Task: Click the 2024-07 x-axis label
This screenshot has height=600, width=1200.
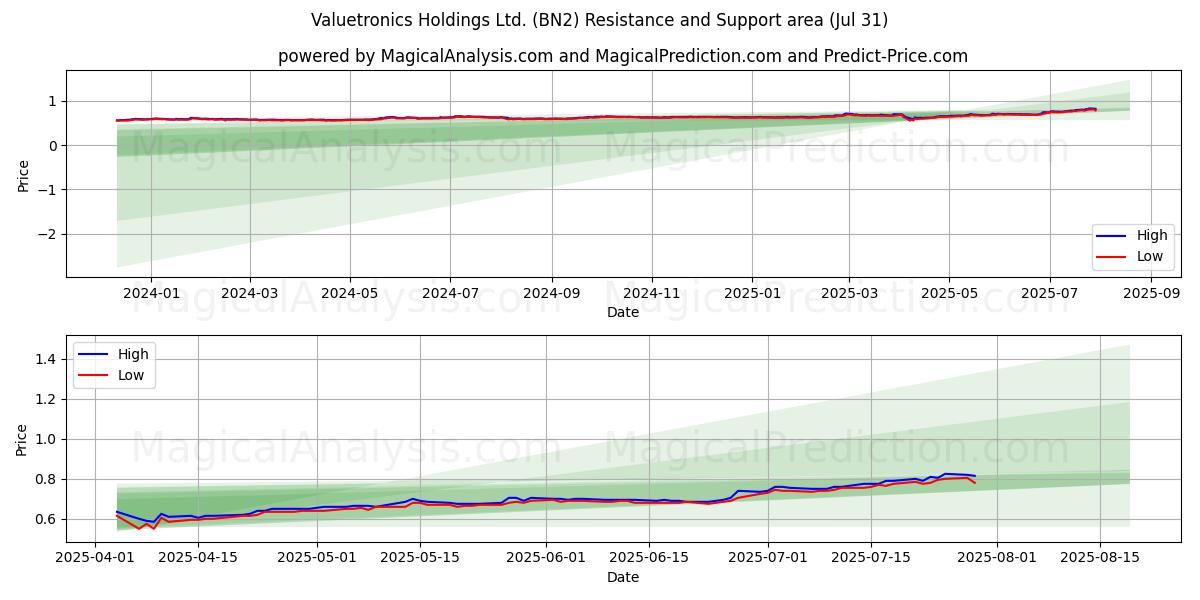Action: [x=450, y=294]
